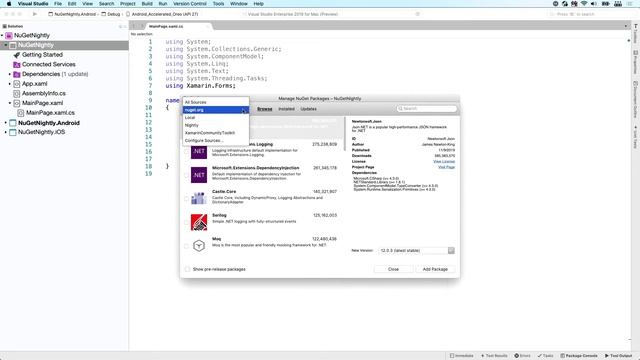Click the Serilog package icon
This screenshot has height=360, width=640.
click(199, 222)
